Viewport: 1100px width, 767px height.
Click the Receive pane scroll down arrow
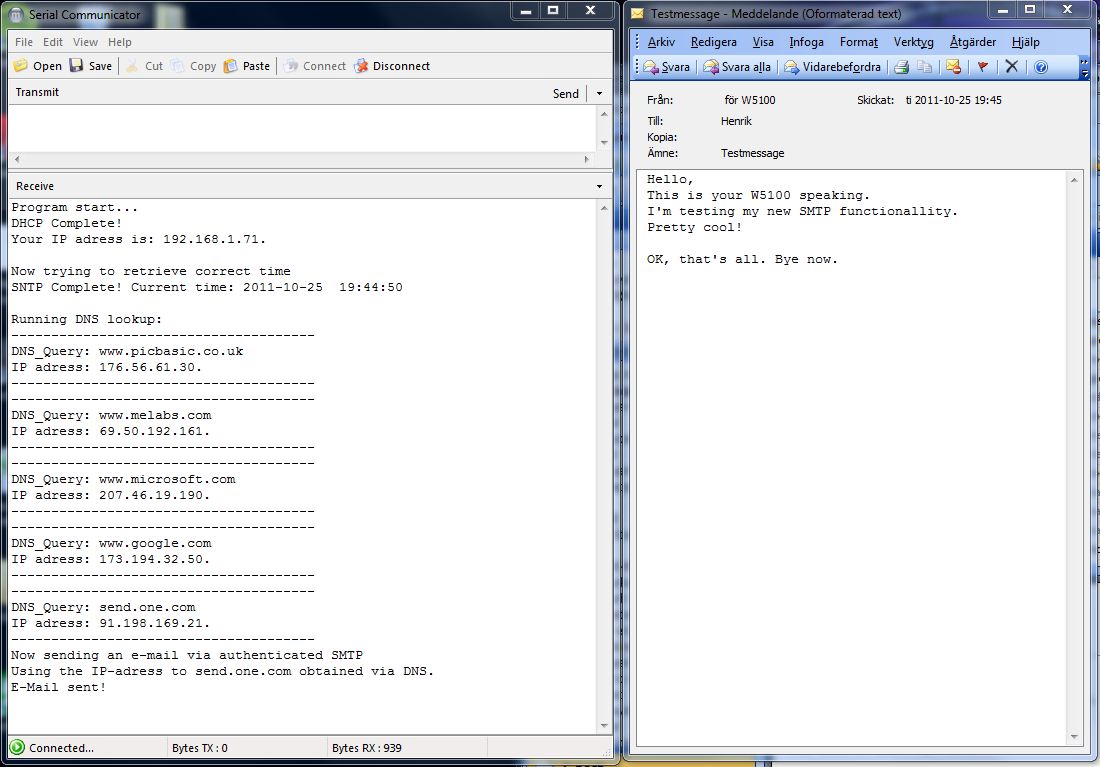pos(604,726)
